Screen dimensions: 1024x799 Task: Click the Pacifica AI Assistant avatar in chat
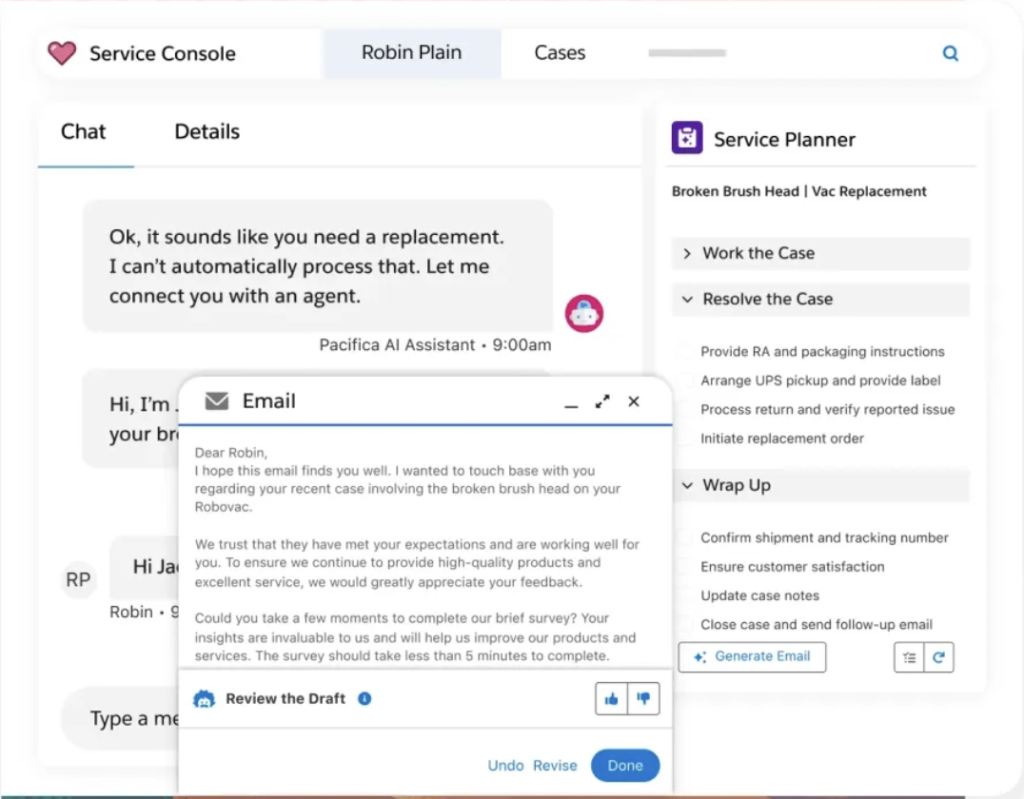[583, 313]
